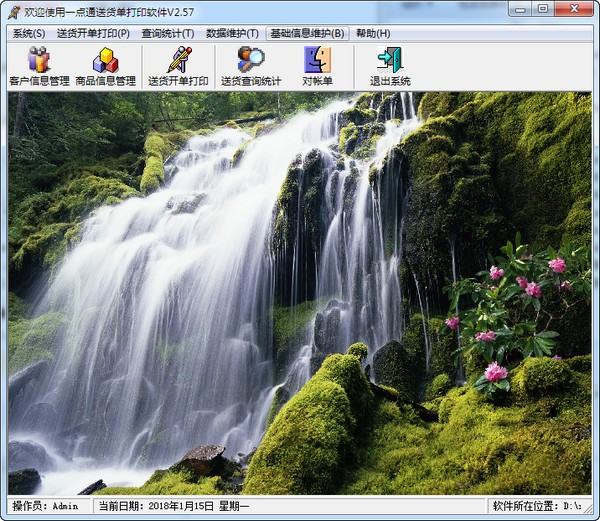Maximize the application window
The height and width of the screenshot is (521, 600).
point(542,9)
